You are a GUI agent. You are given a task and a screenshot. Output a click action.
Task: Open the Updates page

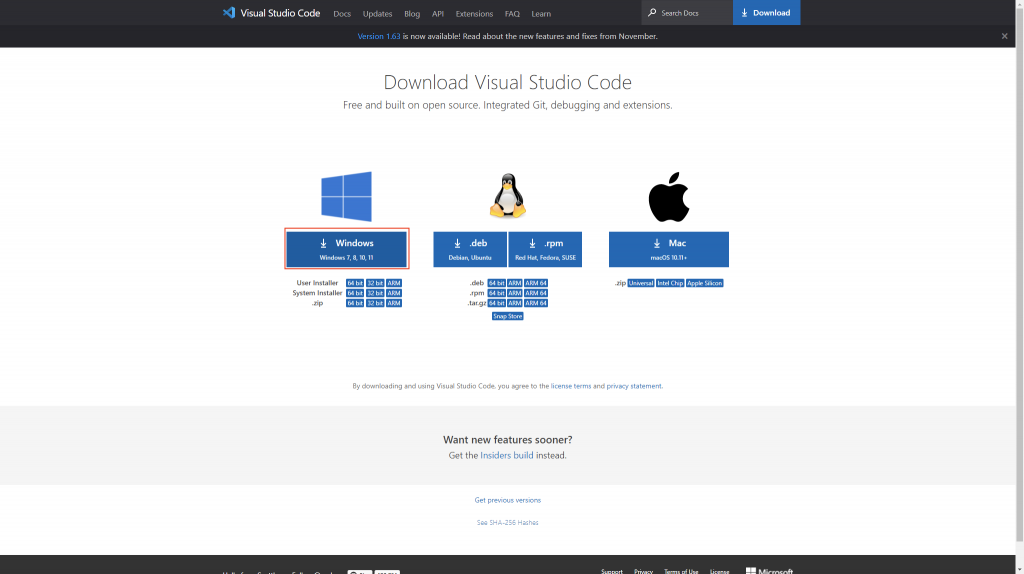[377, 14]
